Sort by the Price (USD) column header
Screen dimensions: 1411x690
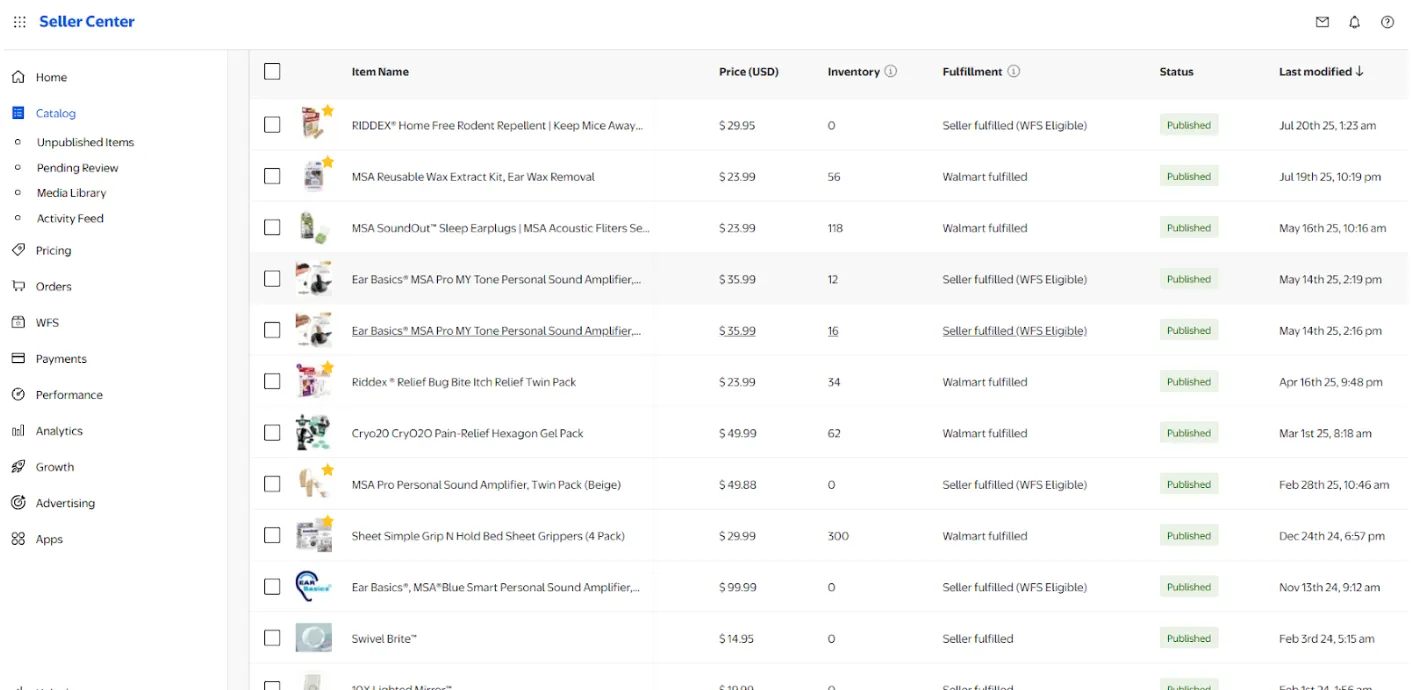[748, 71]
